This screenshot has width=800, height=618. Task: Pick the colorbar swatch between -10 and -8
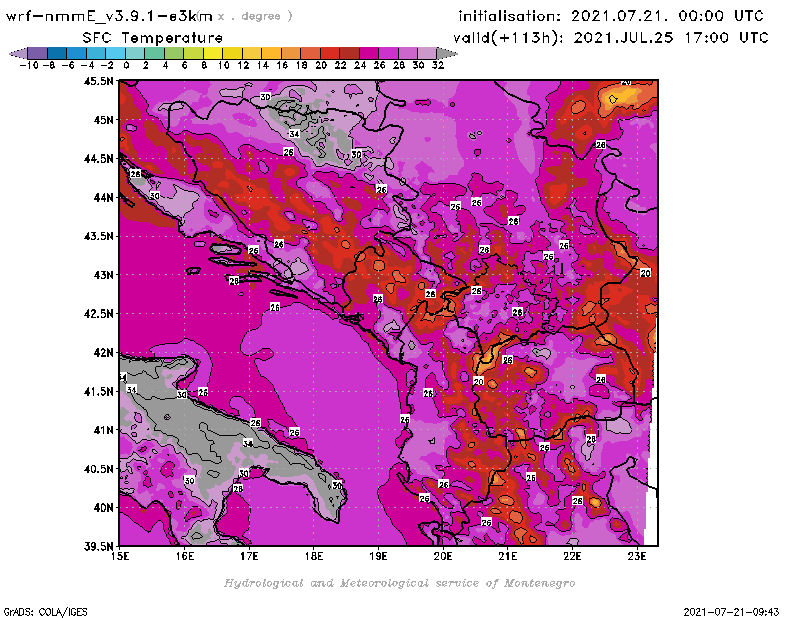(x=38, y=53)
